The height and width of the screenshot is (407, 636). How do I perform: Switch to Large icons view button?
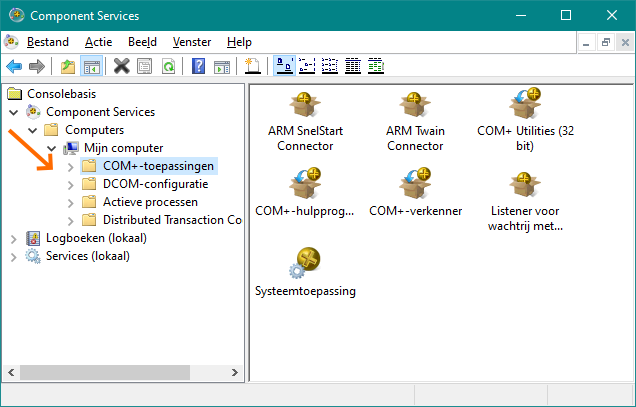284,66
